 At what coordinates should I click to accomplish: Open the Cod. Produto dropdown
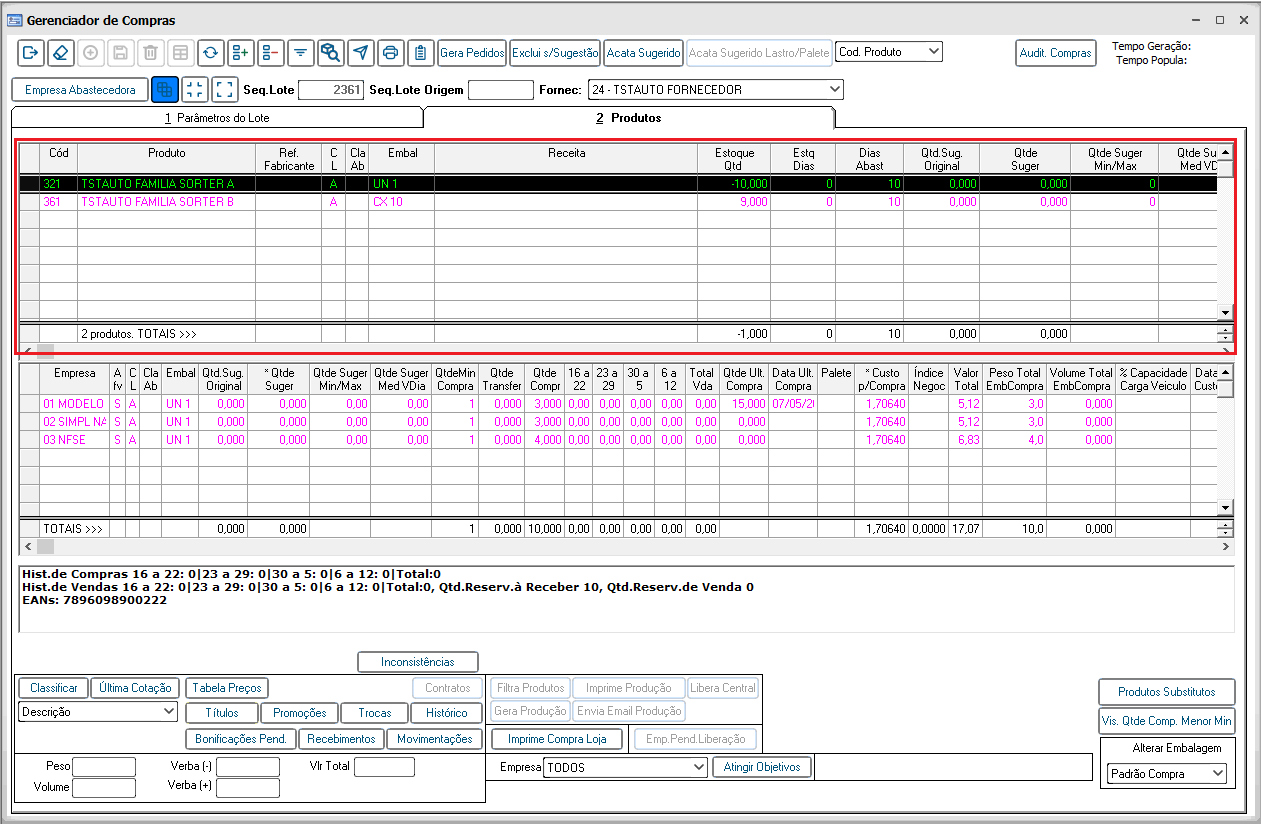889,52
